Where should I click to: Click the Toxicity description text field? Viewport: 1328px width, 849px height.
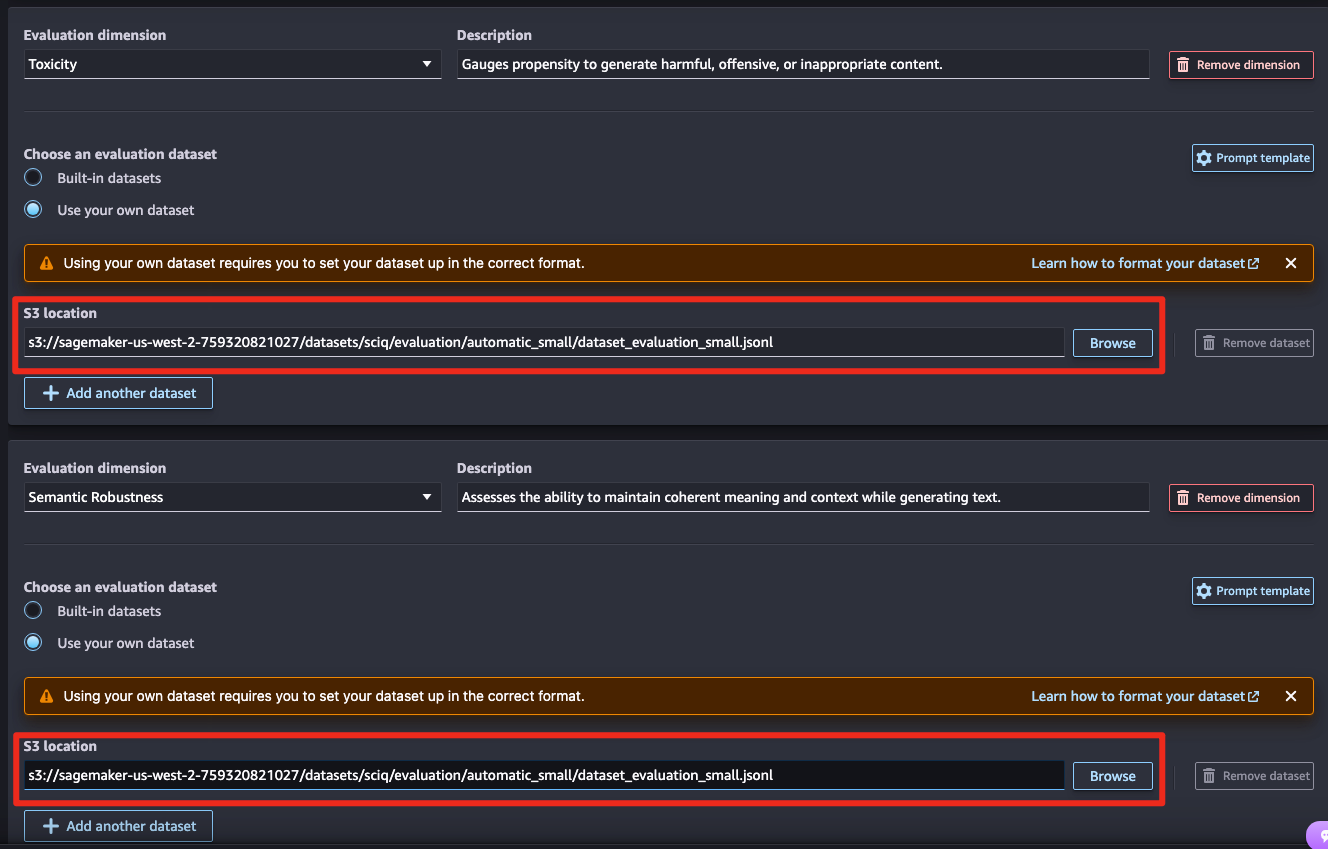pos(803,64)
